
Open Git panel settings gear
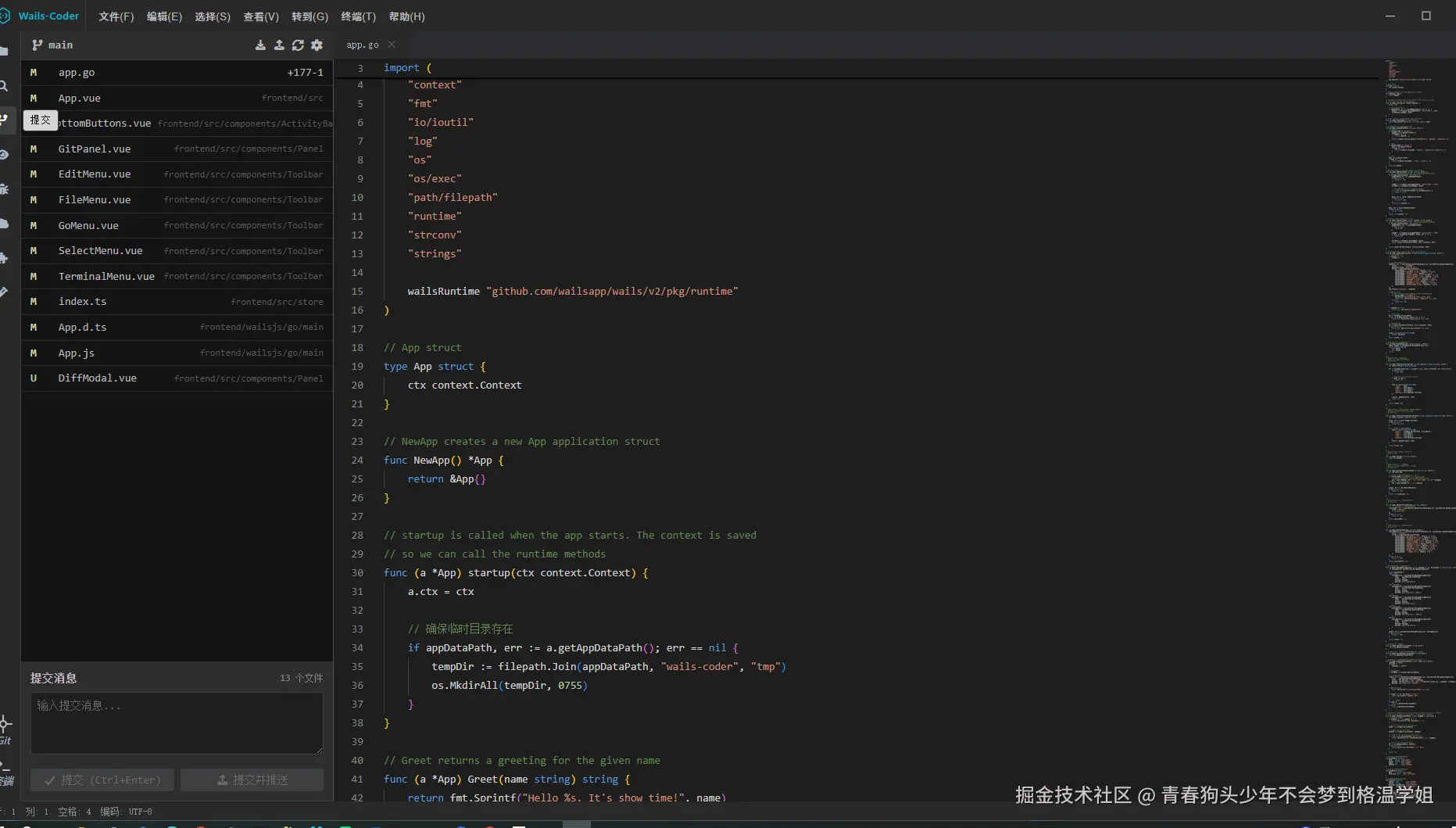coord(317,45)
